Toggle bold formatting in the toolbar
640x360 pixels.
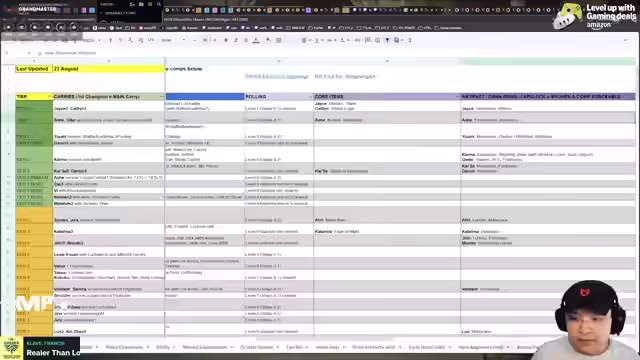(226, 40)
